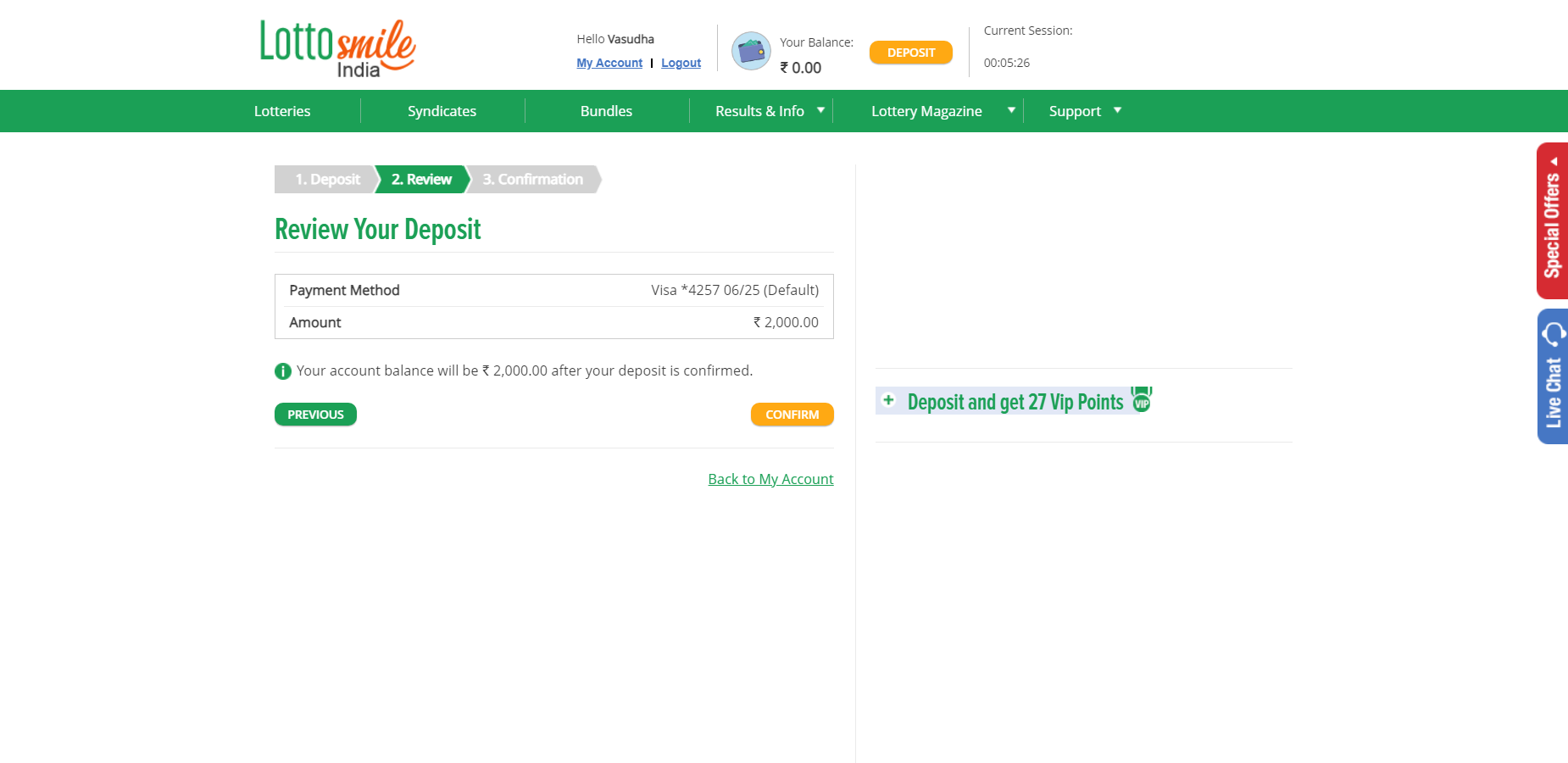Open the Lottery Magazine dropdown arrow

pos(1011,110)
